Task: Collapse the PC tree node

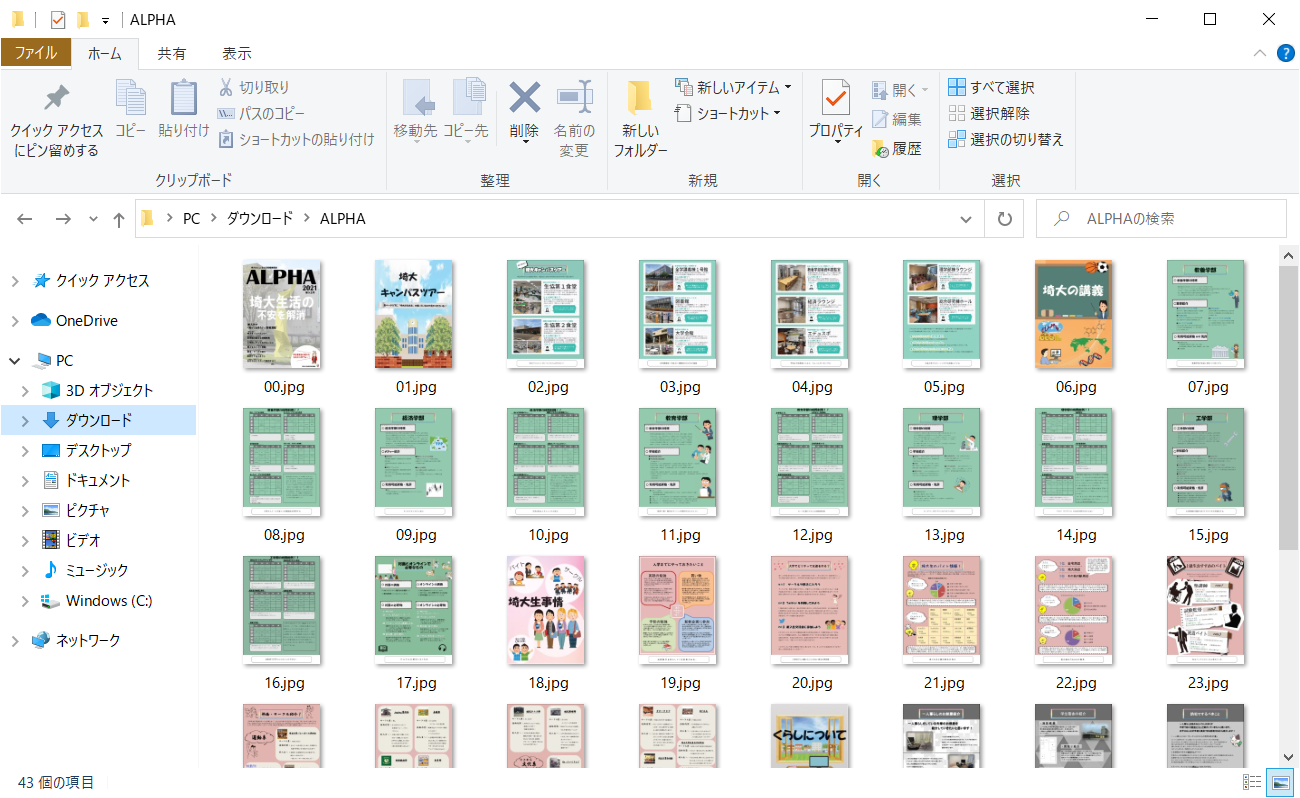Action: [15, 360]
